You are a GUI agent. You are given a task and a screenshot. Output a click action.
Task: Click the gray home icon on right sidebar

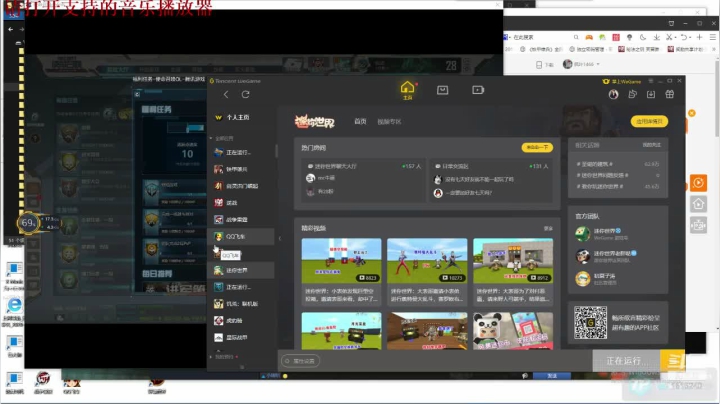[698, 204]
